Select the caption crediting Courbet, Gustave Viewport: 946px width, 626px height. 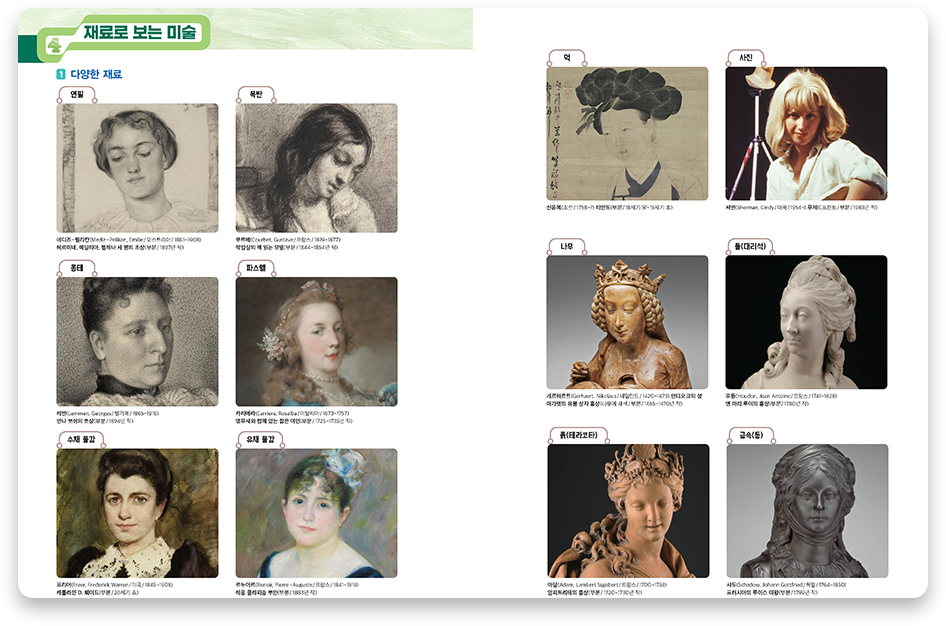[x=288, y=243]
